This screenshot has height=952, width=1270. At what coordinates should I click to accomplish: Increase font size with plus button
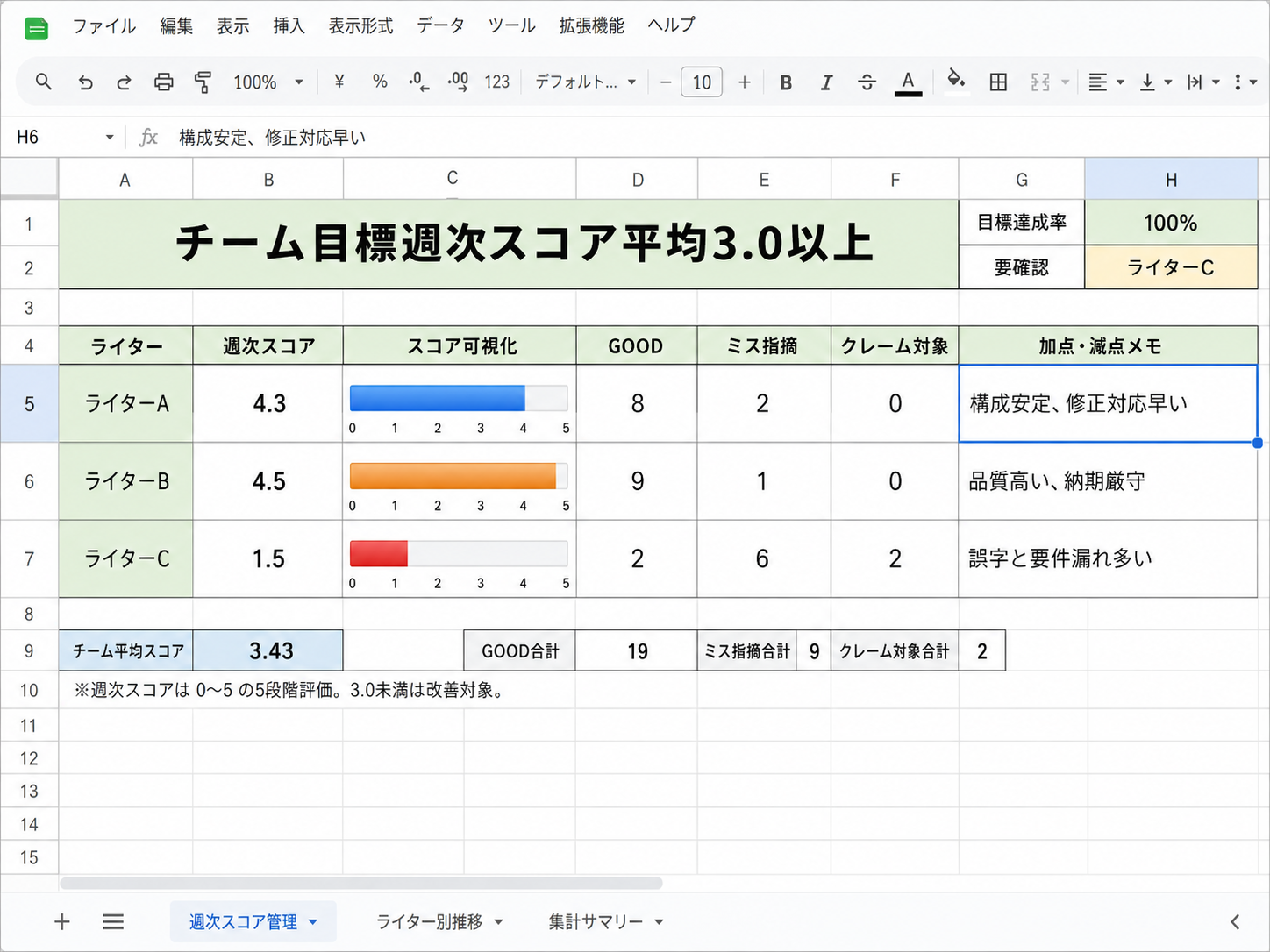click(x=744, y=82)
